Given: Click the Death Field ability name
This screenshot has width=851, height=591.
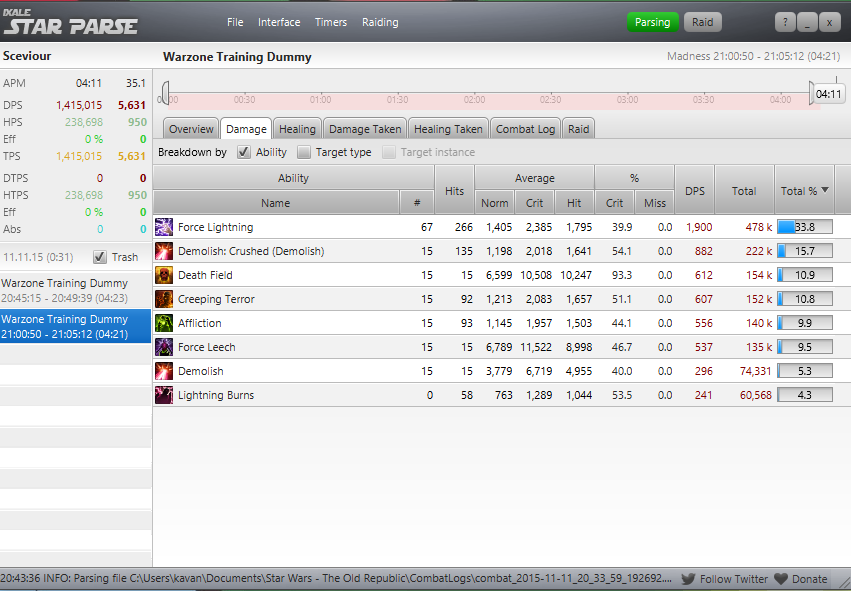Looking at the screenshot, I should (x=205, y=275).
